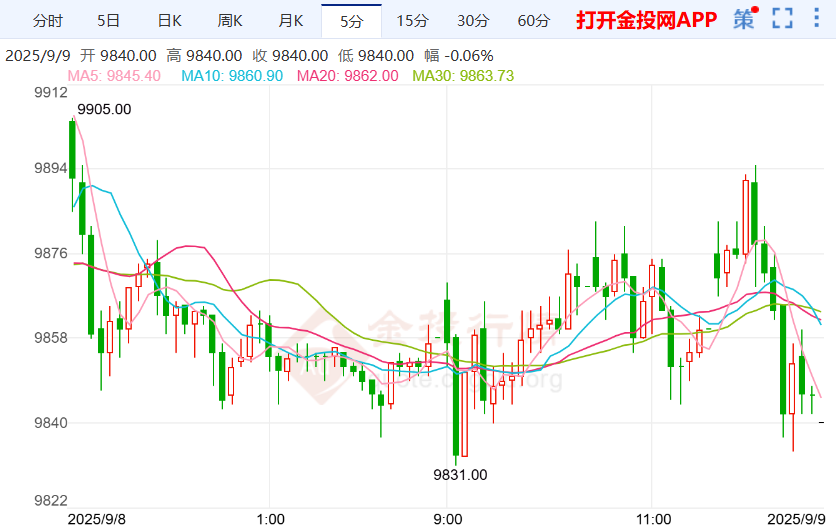The height and width of the screenshot is (526, 840).
Task: Select the 5日 timeframe tab
Action: [x=108, y=21]
